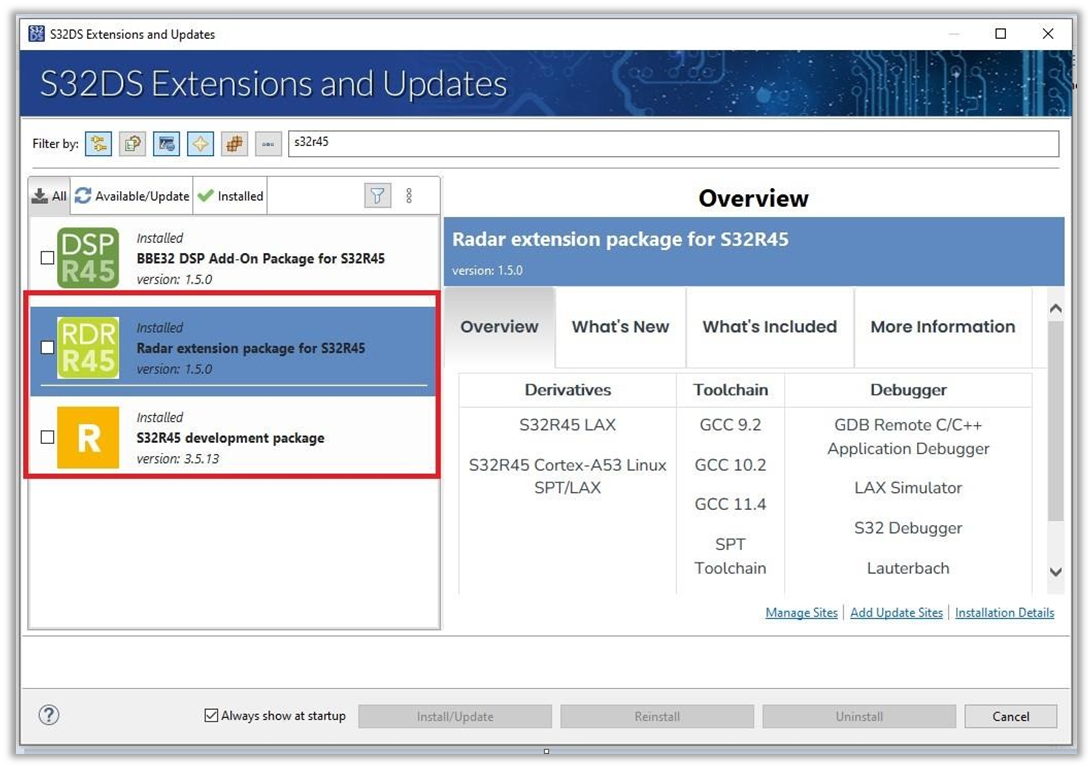Open the vertical three-dot menu near the filter
This screenshot has width=1092, height=768.
(x=409, y=195)
